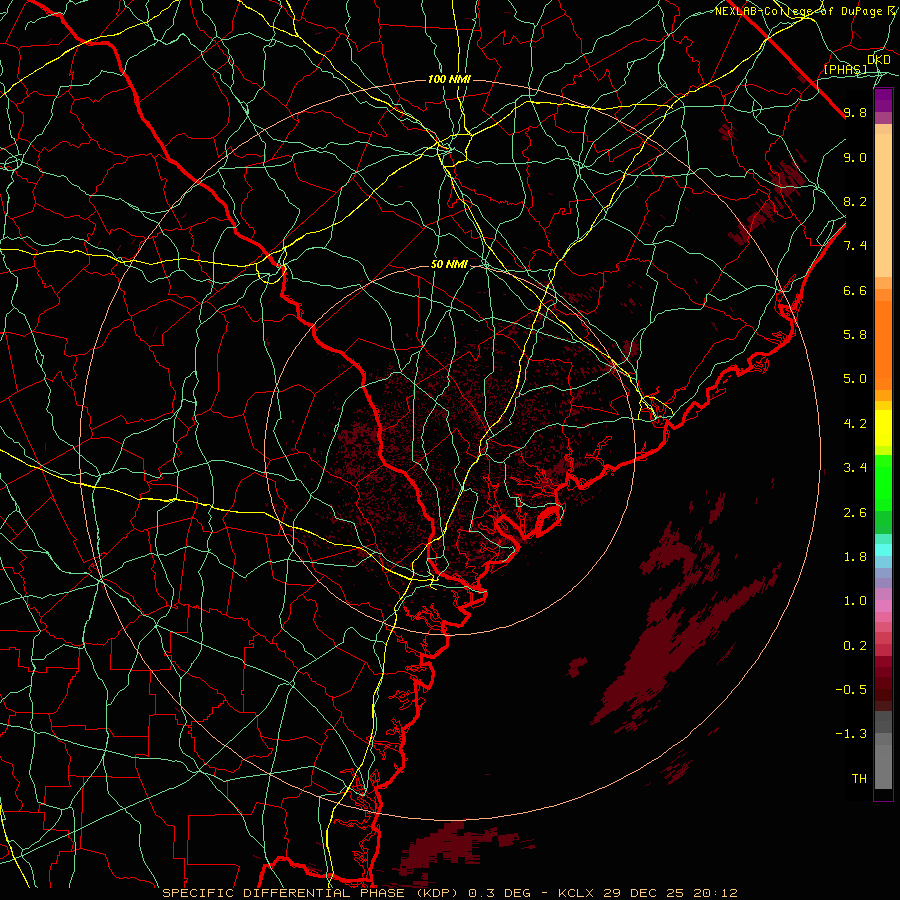Click the 3.4 scale value label
The height and width of the screenshot is (900, 900).
coord(855,468)
